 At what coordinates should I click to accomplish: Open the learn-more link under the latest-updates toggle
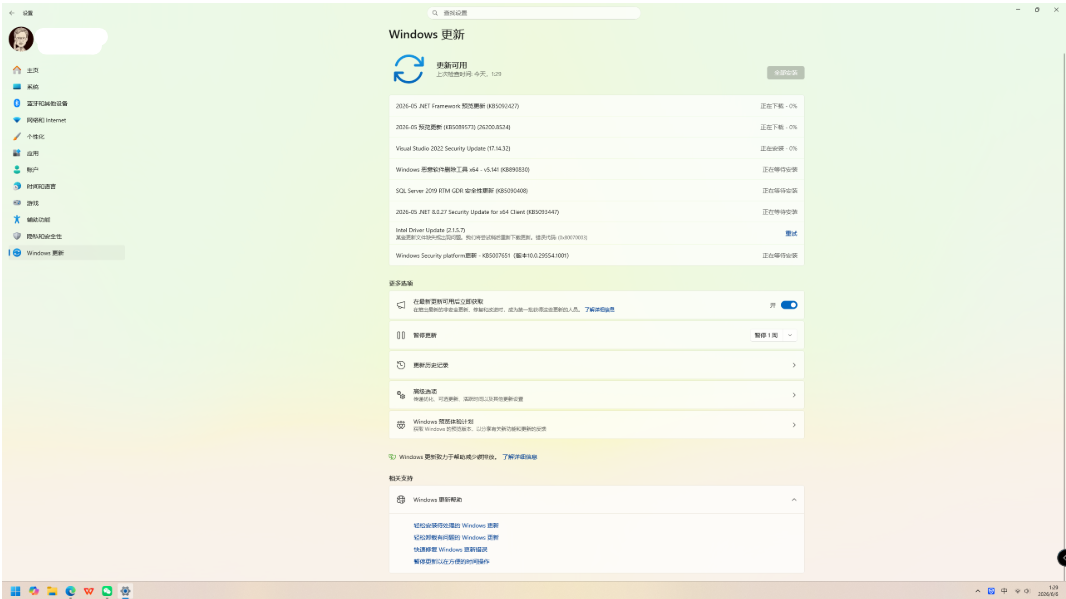[599, 309]
